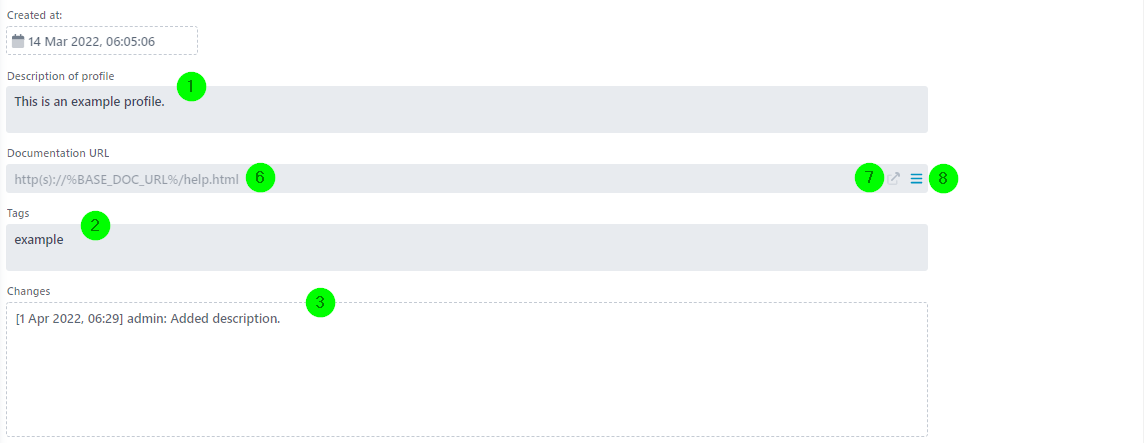
Task: Click the Documentation URL label
Action: point(58,153)
